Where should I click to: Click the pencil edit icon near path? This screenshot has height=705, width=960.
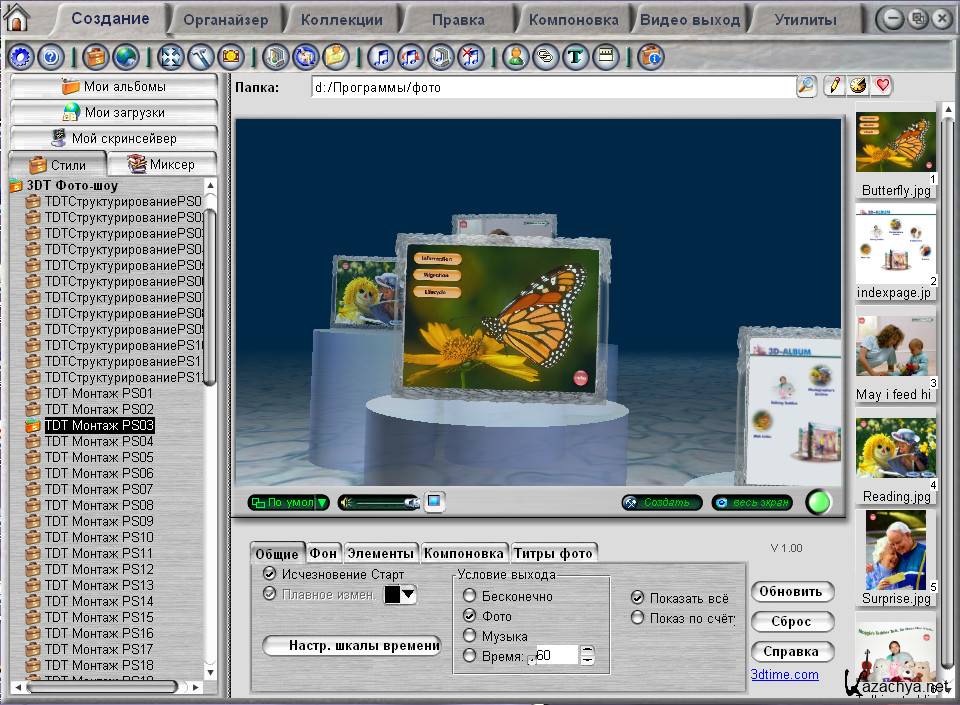click(834, 86)
